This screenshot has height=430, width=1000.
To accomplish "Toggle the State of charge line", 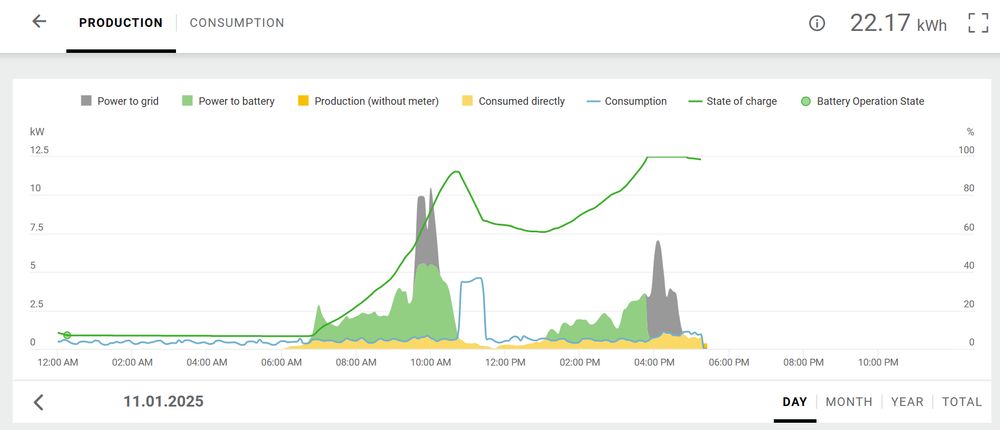I will click(733, 101).
